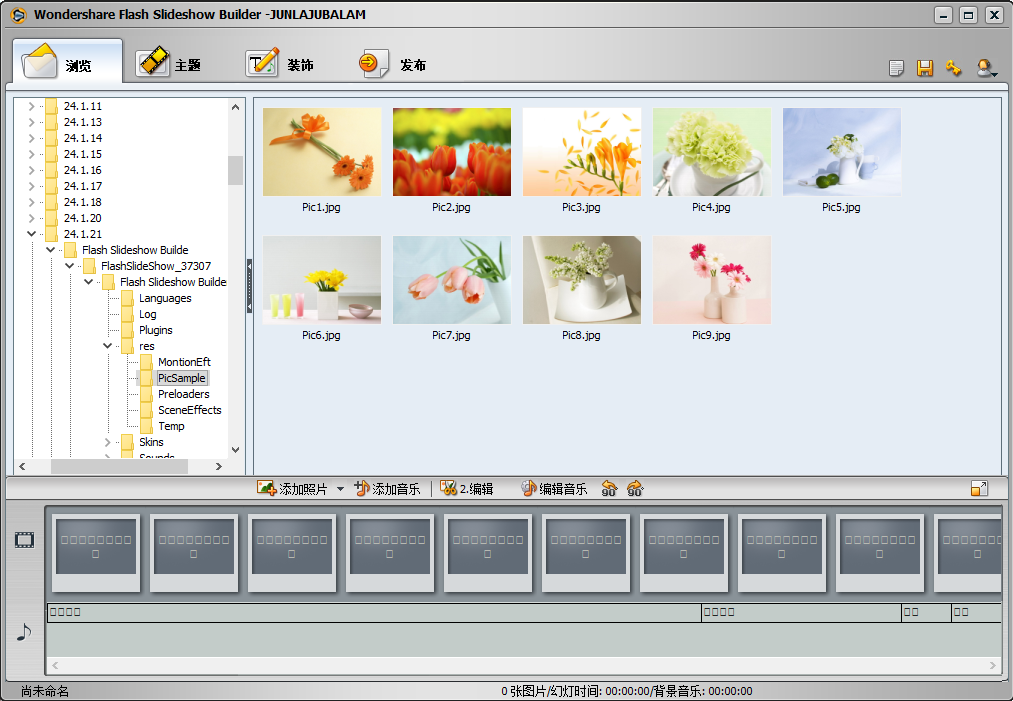This screenshot has width=1013, height=701.
Task: Click the film strip track icon
Action: [25, 540]
